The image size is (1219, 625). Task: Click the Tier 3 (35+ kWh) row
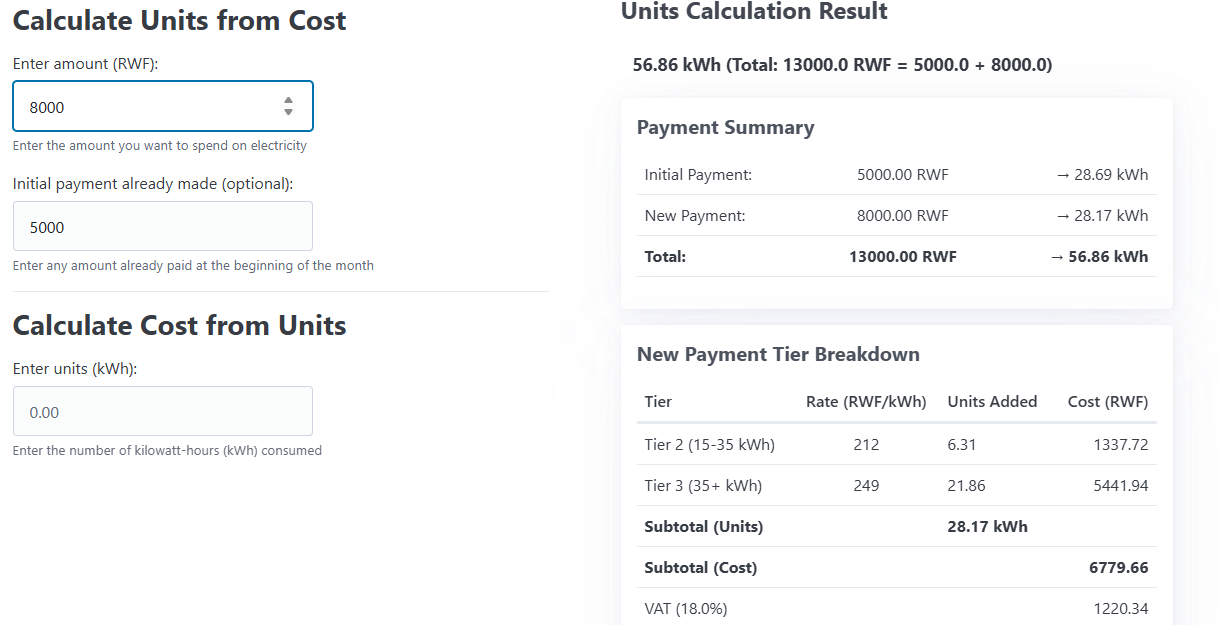[895, 484]
